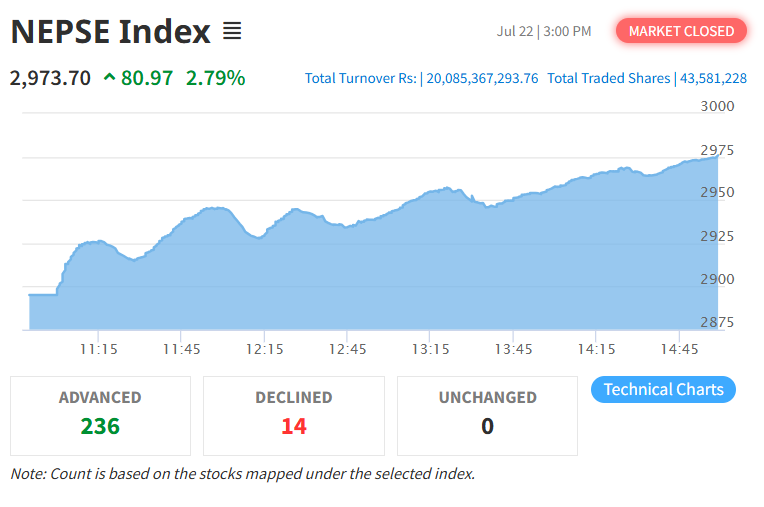Viewport: 764px width, 507px height.
Task: Click the green up-arrow change indicator
Action: (x=110, y=77)
